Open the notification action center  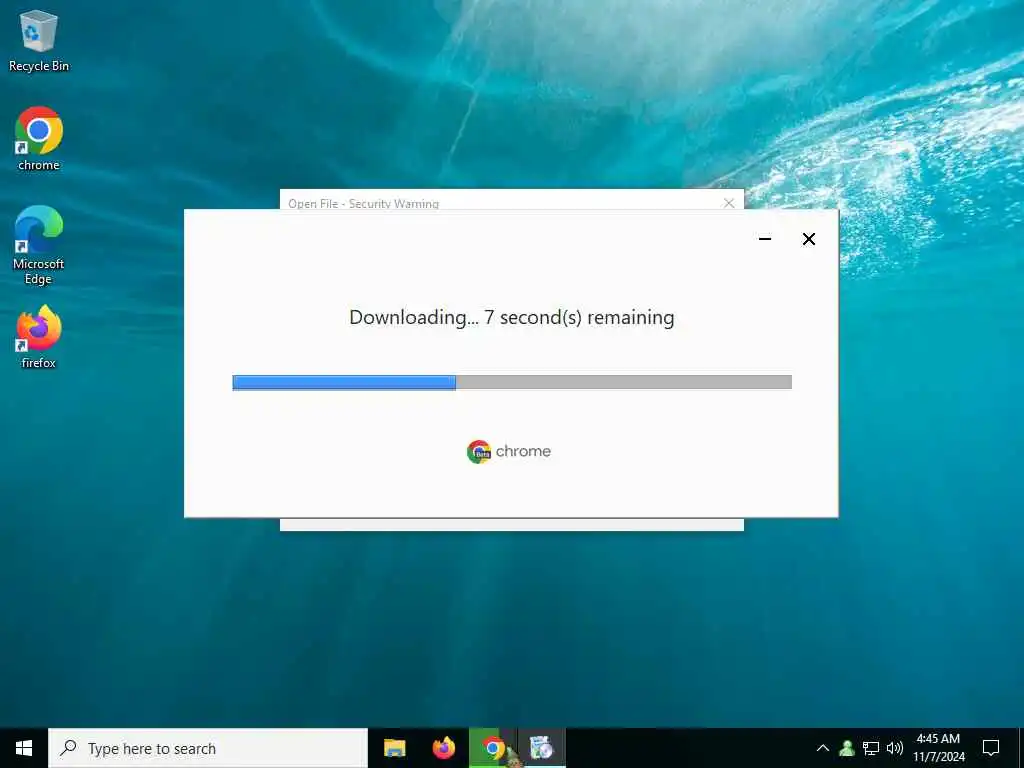click(991, 748)
